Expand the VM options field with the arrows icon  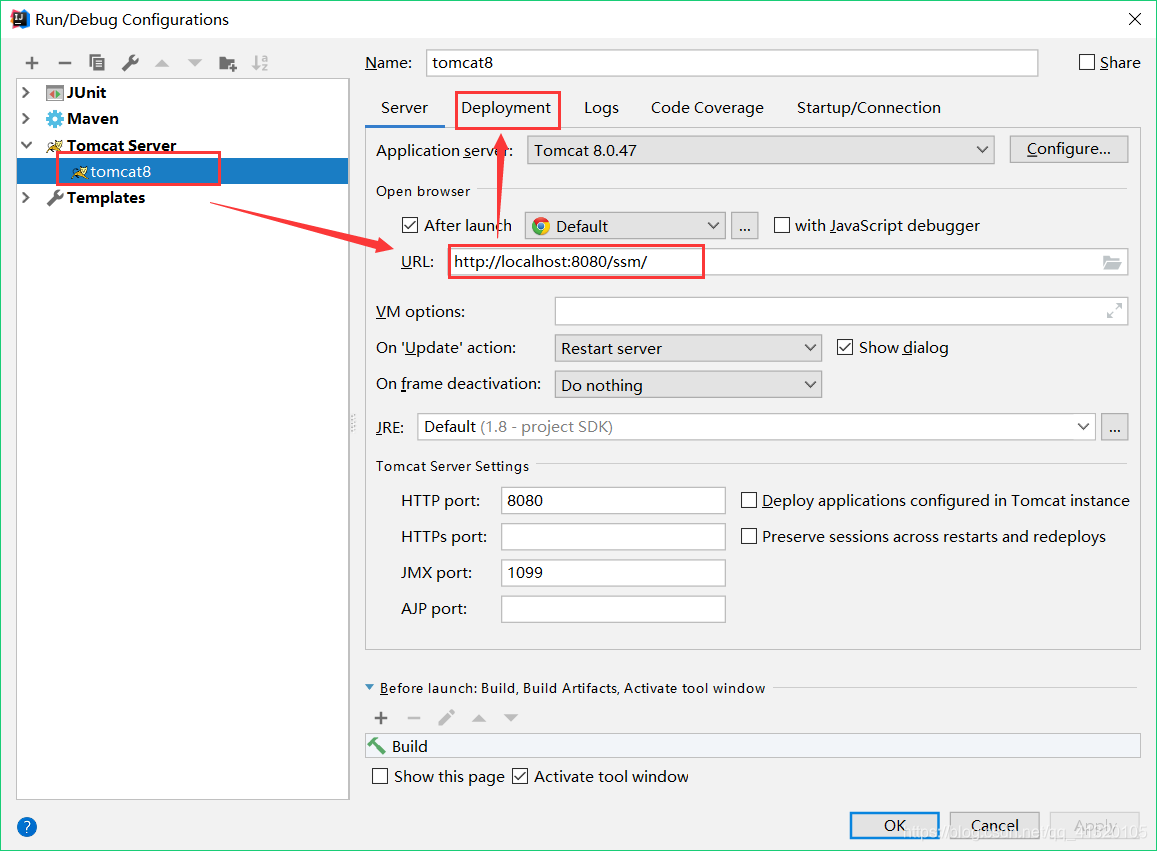coord(1114,311)
